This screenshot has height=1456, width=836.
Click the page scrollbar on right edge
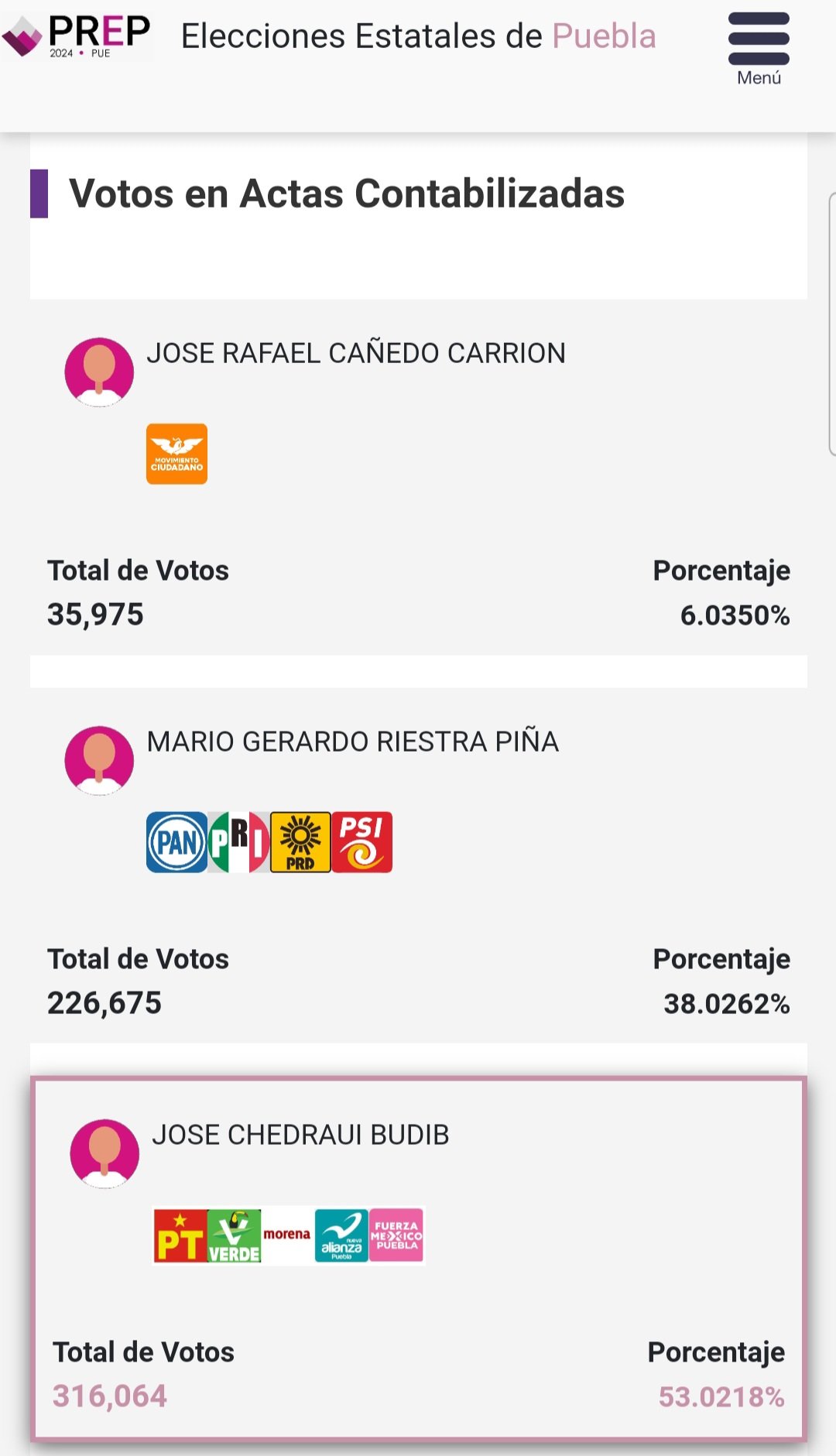pyautogui.click(x=832, y=324)
